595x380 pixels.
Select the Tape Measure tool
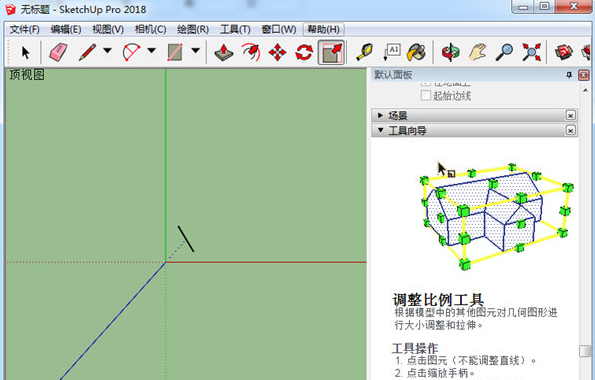[365, 52]
